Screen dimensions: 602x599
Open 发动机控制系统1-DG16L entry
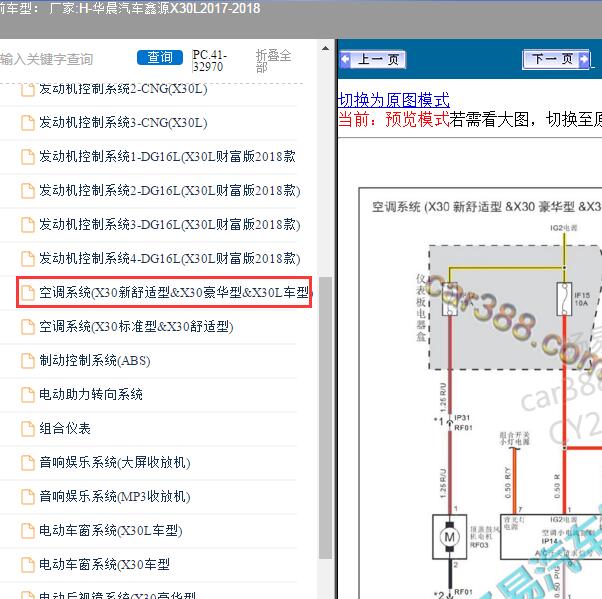(167, 157)
